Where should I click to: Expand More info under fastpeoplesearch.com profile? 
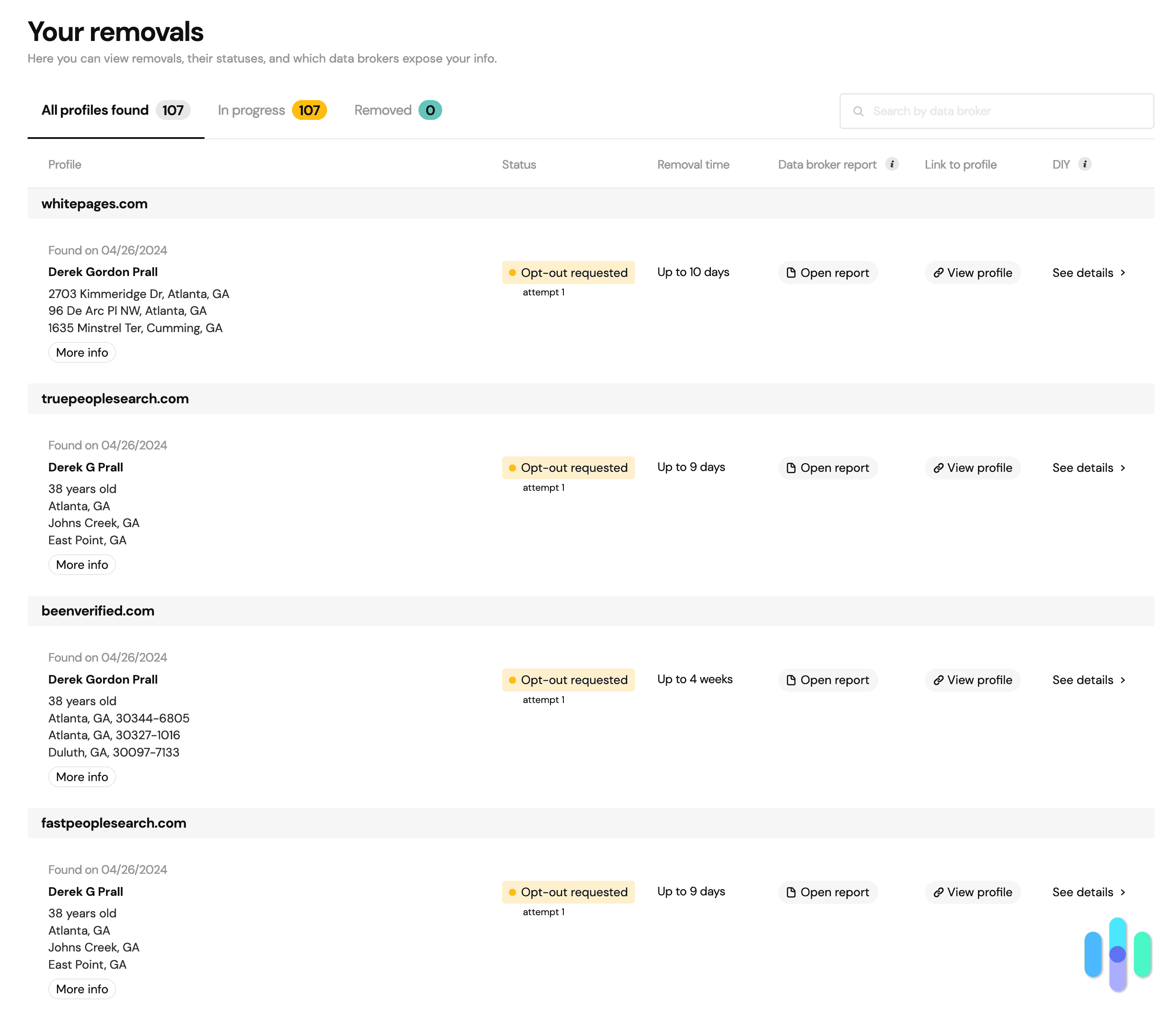82,990
